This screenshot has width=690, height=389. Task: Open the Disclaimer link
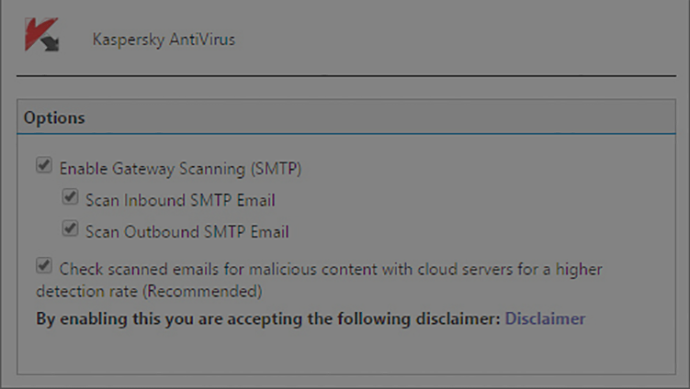pyautogui.click(x=545, y=319)
